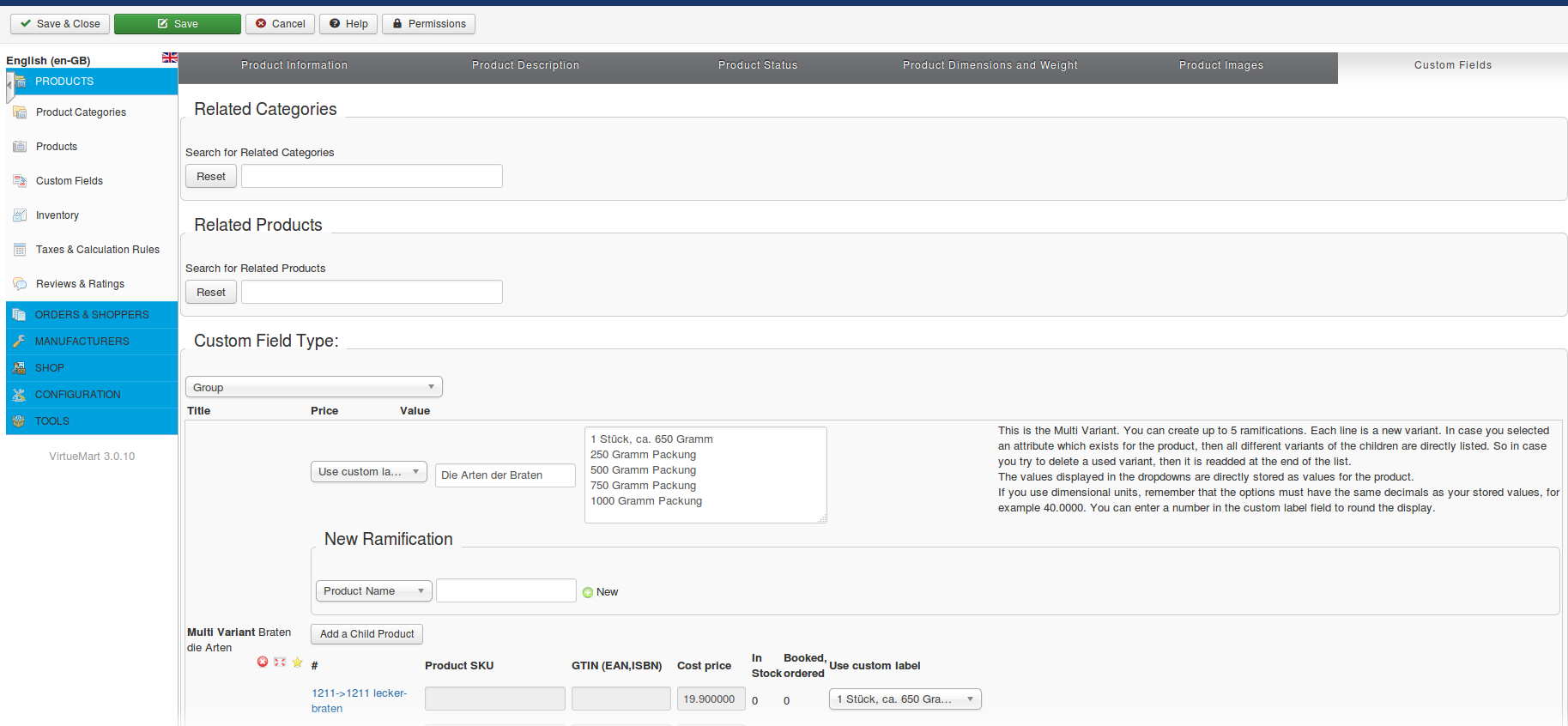Go to Reviews & Ratings in sidebar
This screenshot has width=1568, height=726.
[x=80, y=284]
